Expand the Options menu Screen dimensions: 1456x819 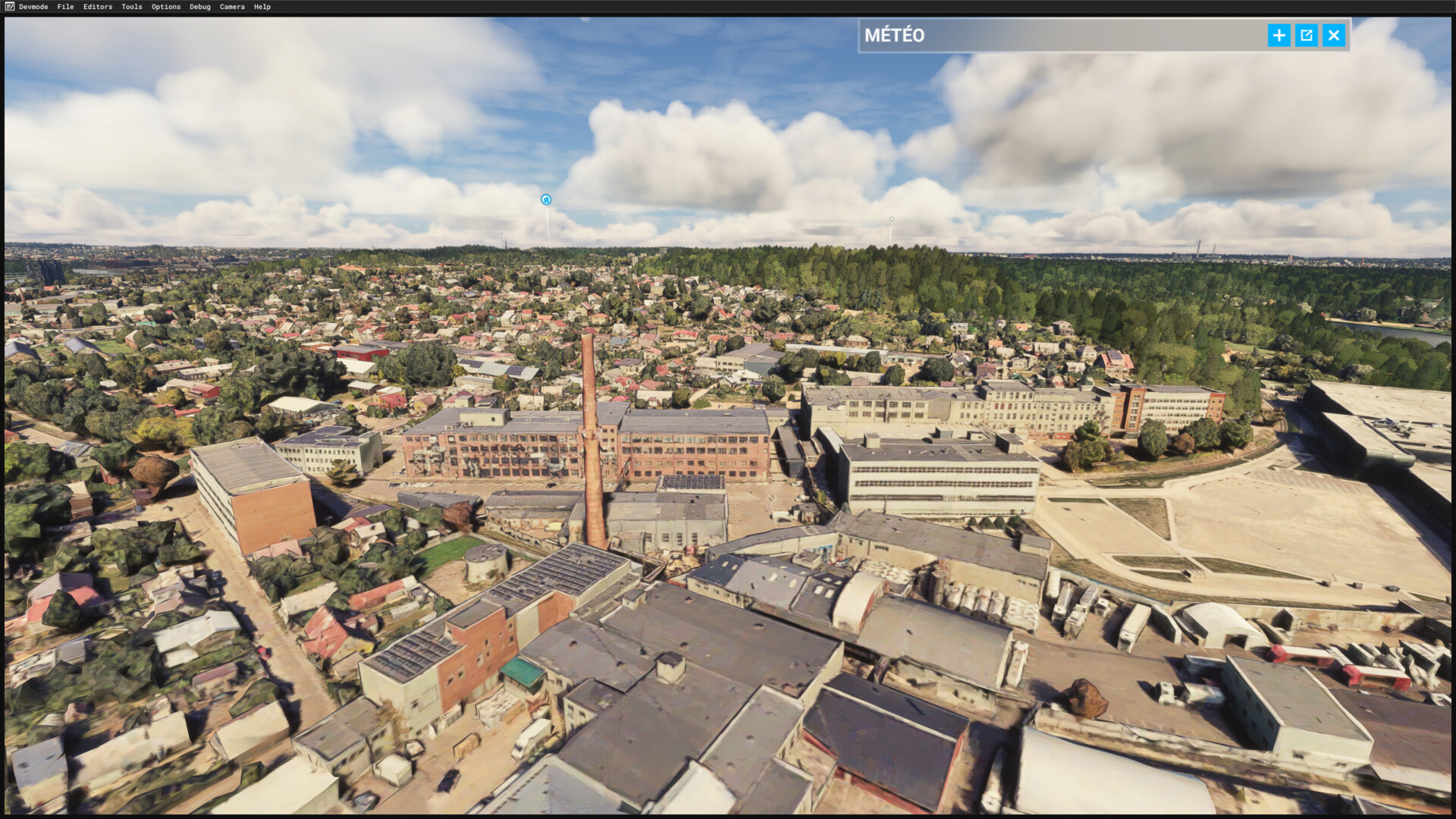tap(166, 7)
